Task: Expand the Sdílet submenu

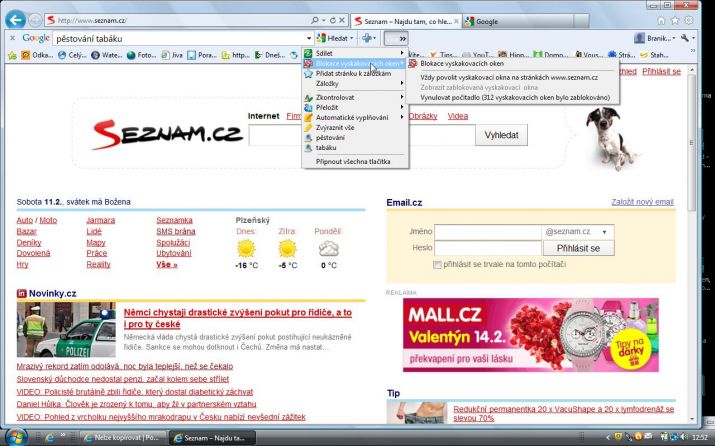Action: click(x=355, y=53)
